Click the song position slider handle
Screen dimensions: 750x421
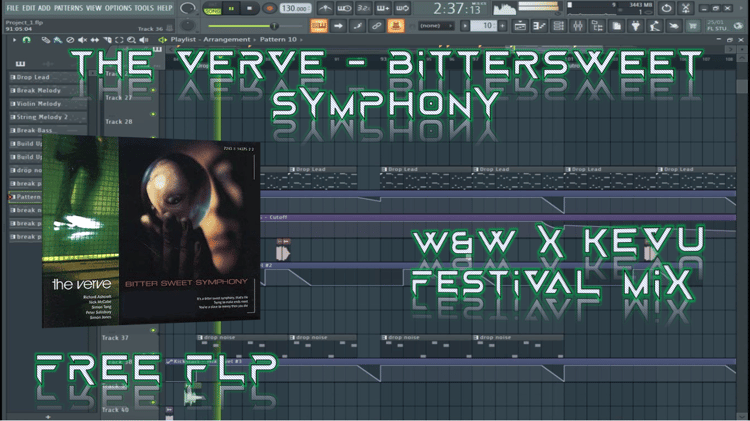[x=274, y=26]
